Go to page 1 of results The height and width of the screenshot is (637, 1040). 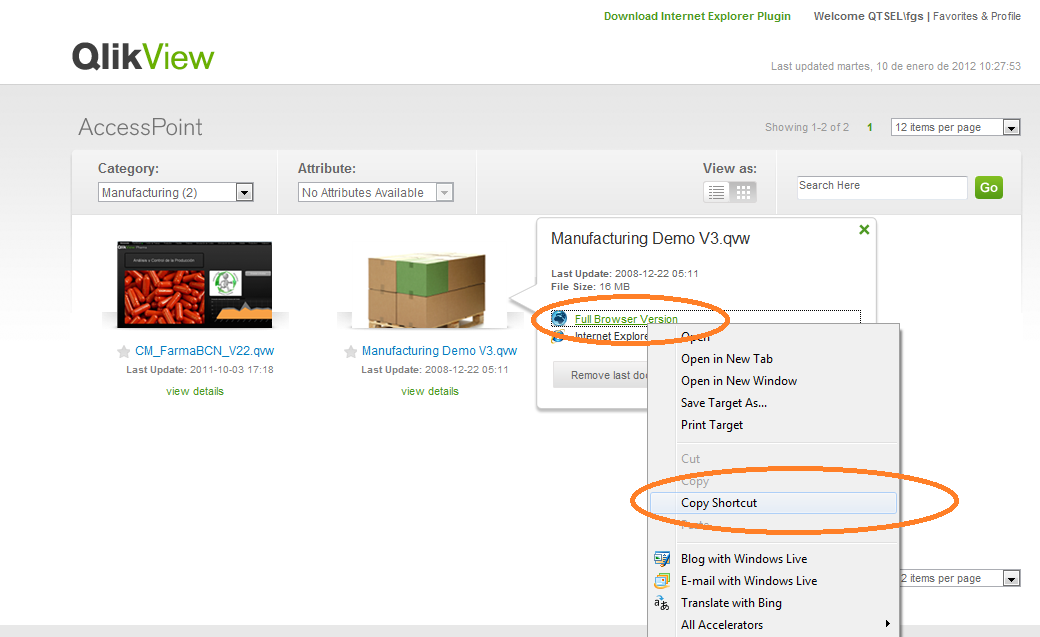(x=870, y=127)
